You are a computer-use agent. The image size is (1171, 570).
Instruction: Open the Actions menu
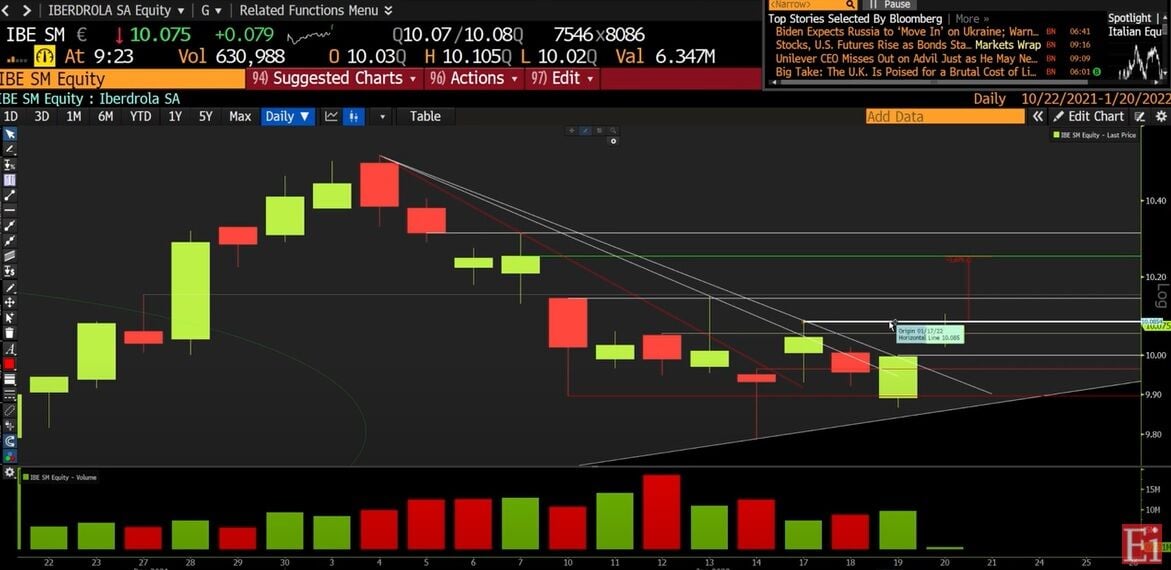[474, 78]
